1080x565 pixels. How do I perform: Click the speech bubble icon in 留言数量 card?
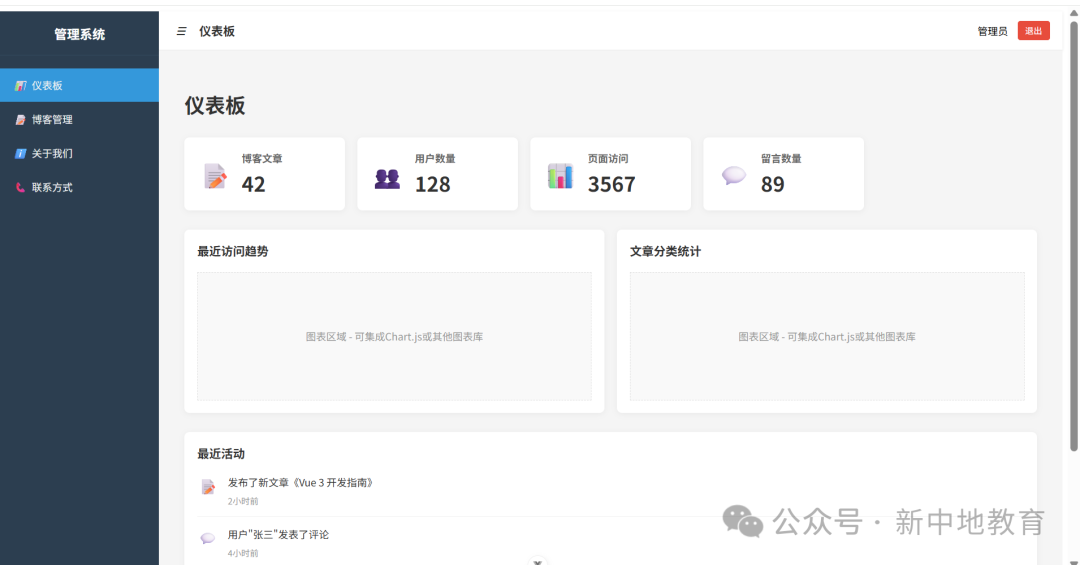pyautogui.click(x=734, y=176)
